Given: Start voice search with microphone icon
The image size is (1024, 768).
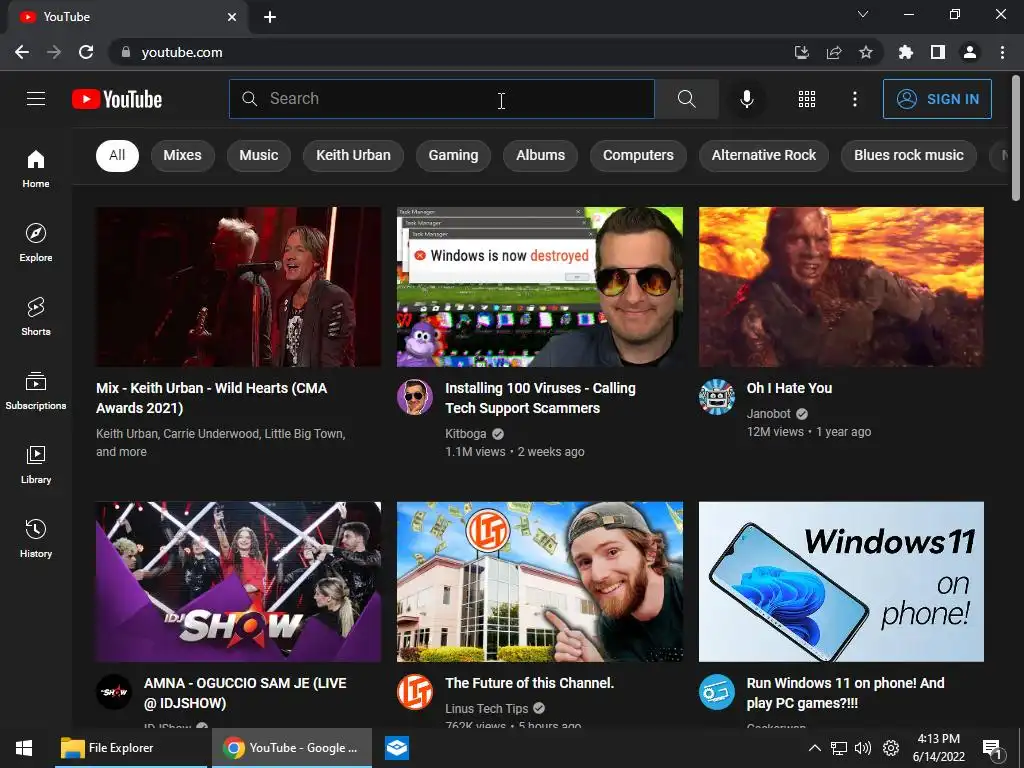Looking at the screenshot, I should 746,99.
